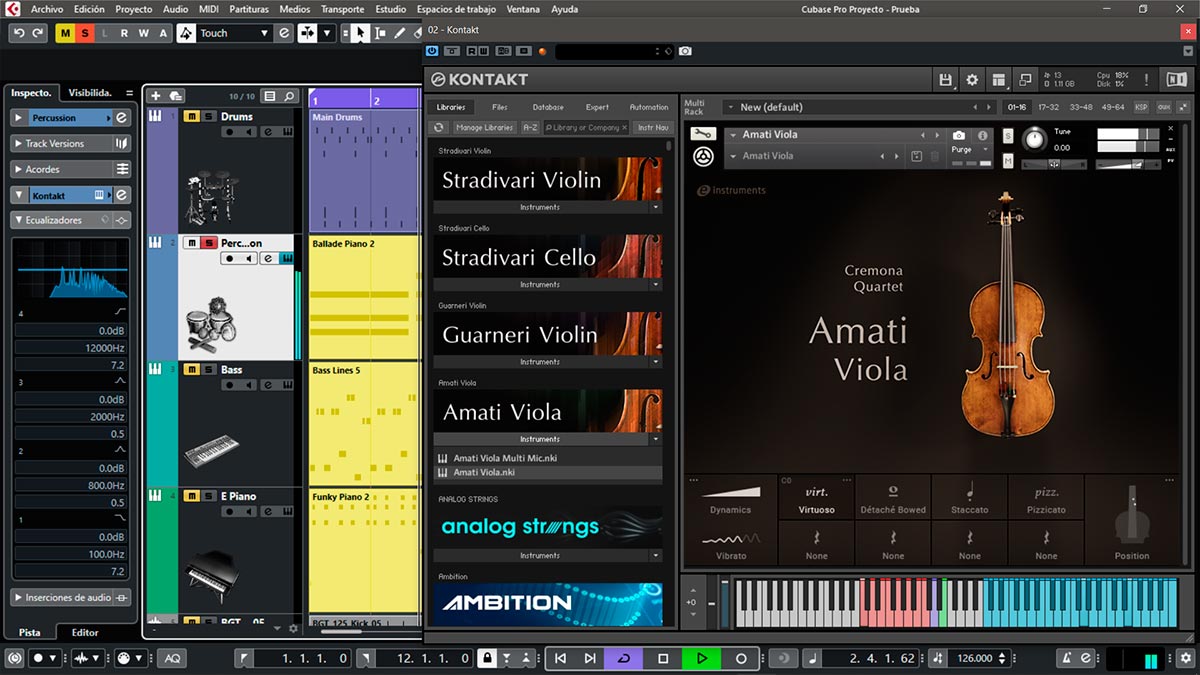
Task: Open the Purge dropdown menu
Action: (x=968, y=149)
